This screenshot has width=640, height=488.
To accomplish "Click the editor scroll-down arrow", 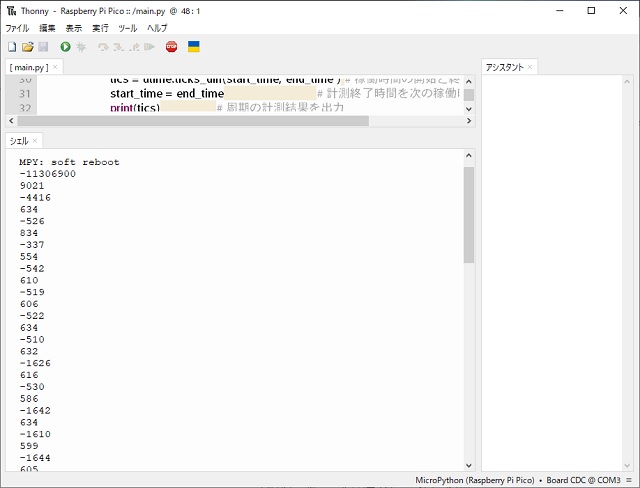I will 469,108.
